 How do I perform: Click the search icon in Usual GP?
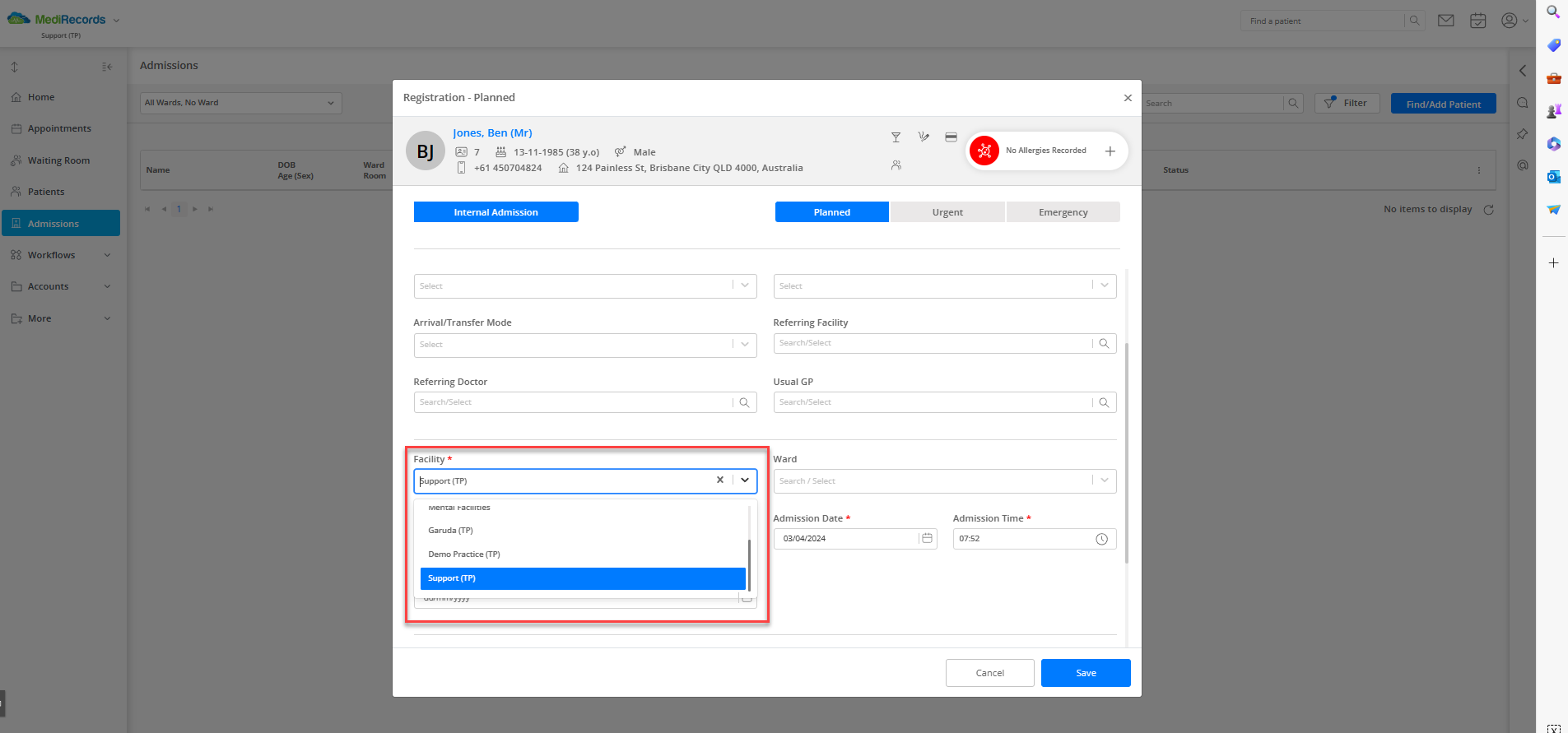1104,402
